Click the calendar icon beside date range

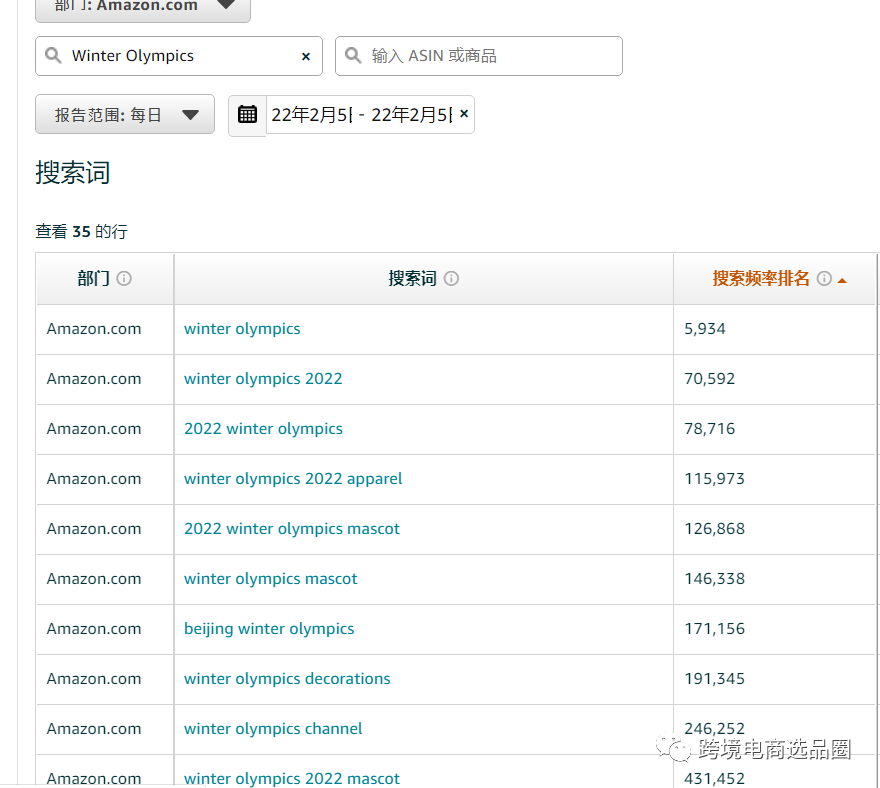pos(247,115)
